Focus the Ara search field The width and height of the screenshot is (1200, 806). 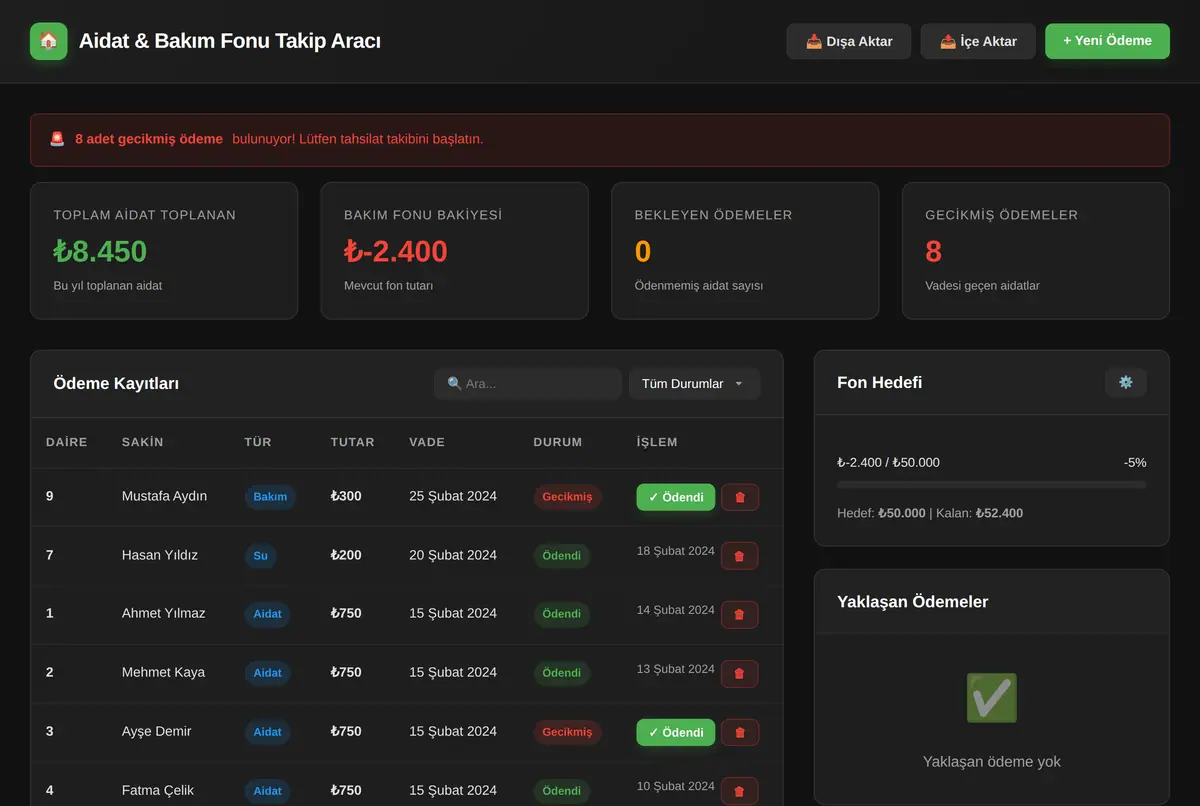pos(528,384)
